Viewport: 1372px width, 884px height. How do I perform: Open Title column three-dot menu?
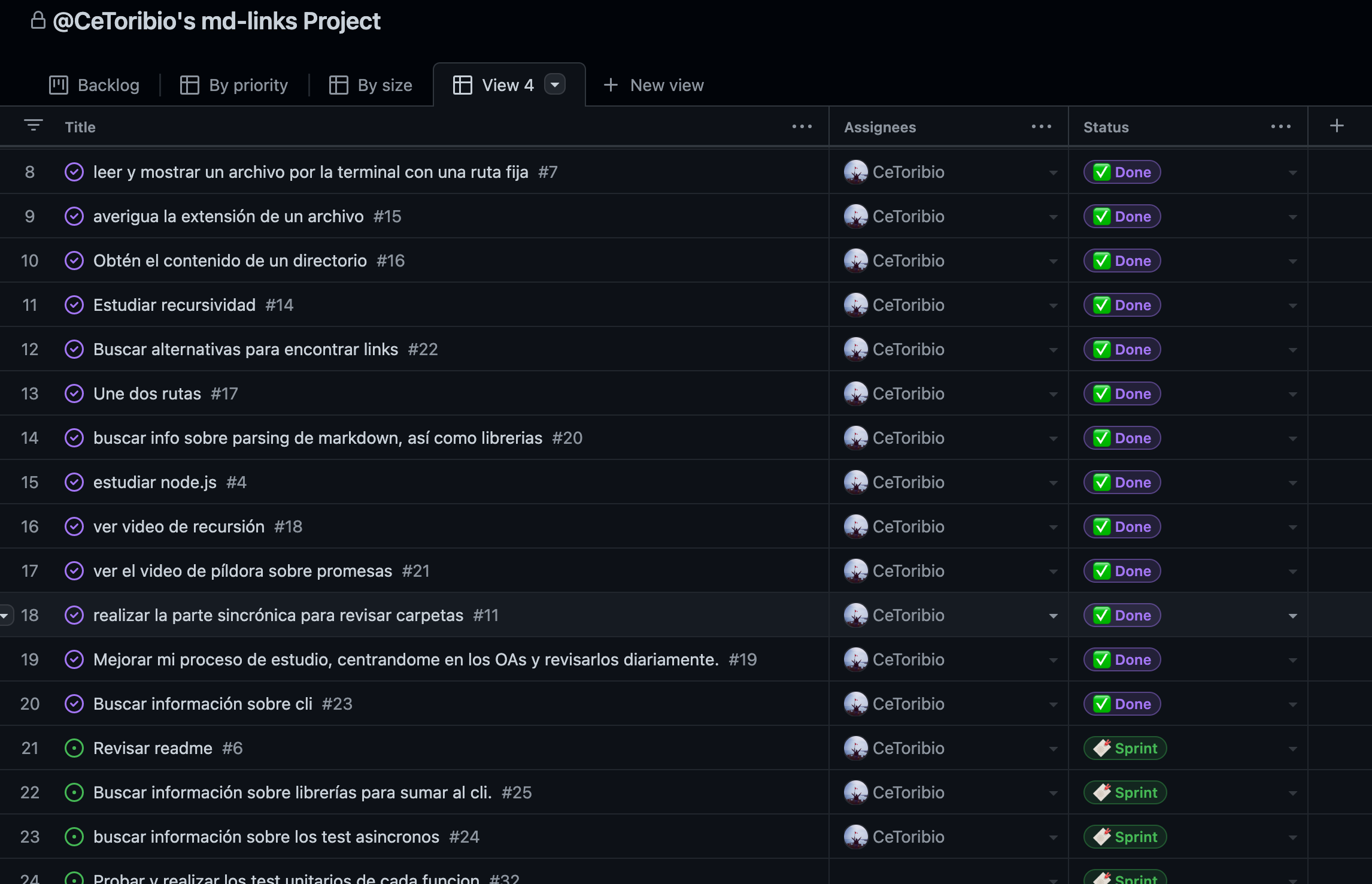coord(802,126)
